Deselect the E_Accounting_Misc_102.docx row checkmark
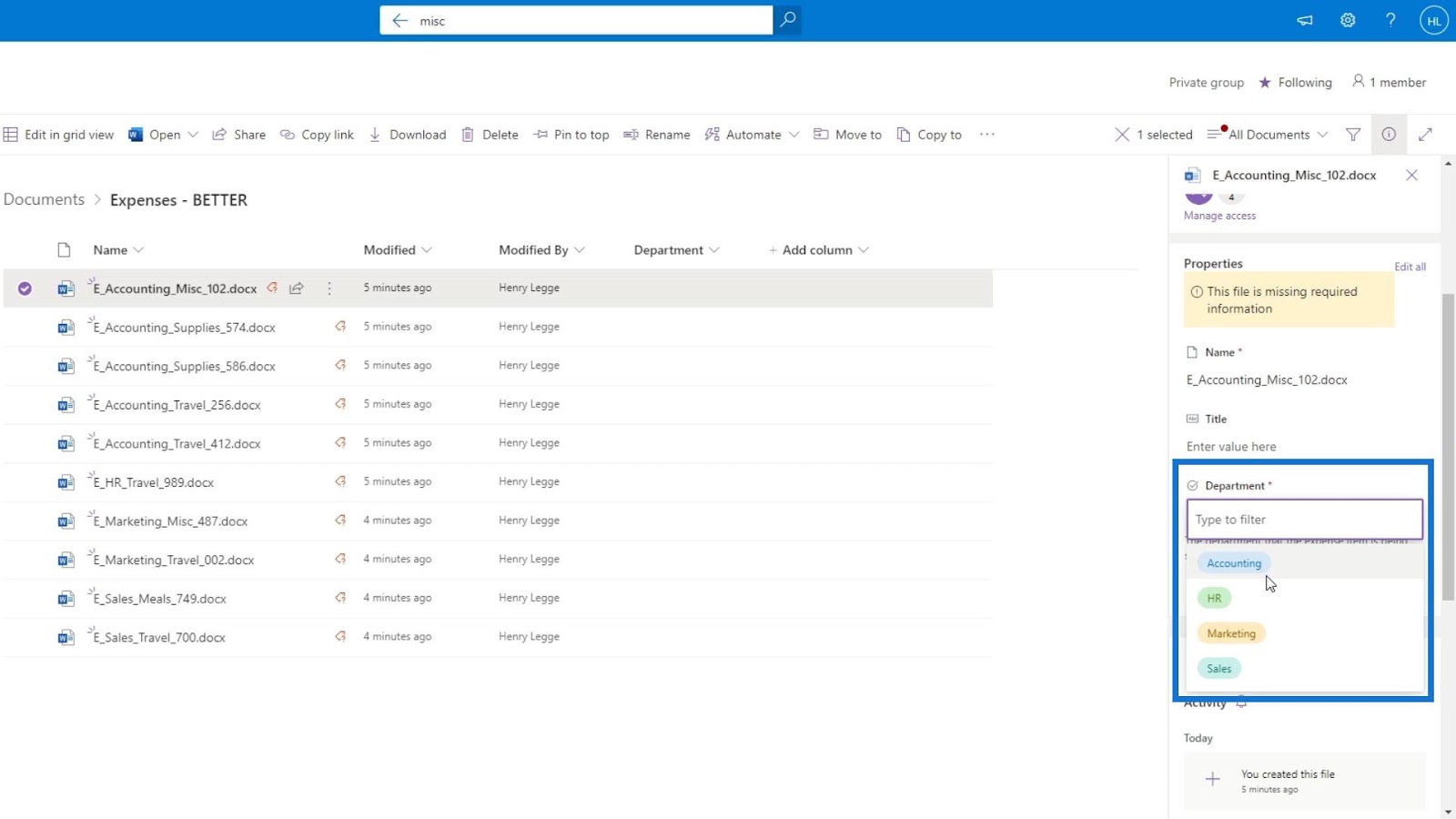 click(25, 288)
